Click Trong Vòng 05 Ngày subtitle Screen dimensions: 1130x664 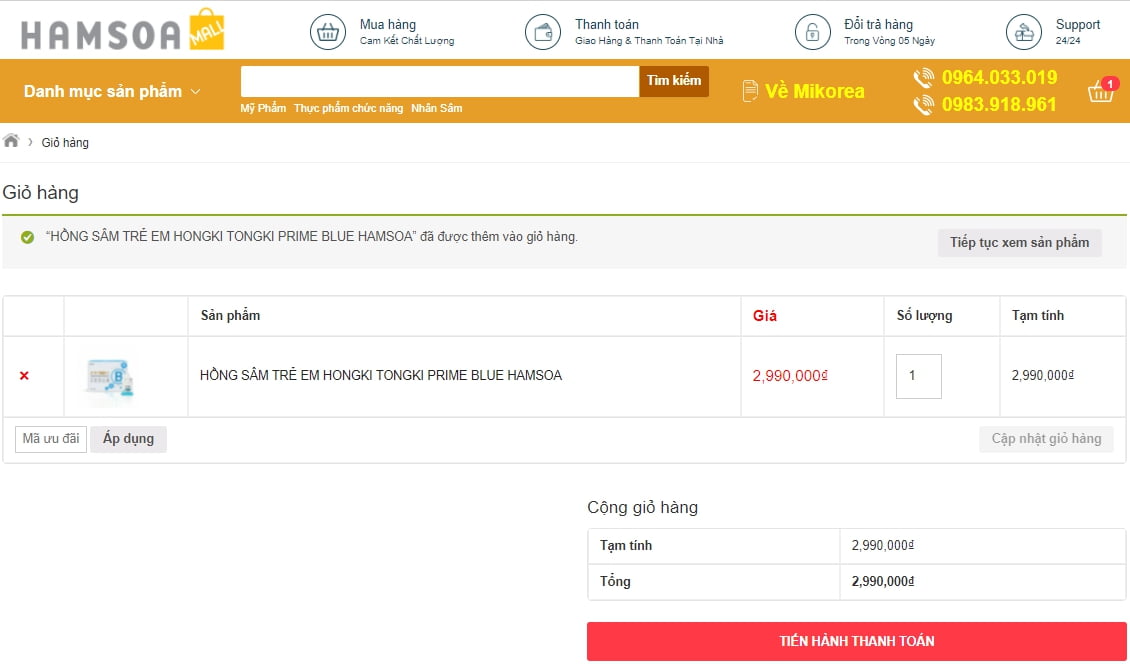pyautogui.click(x=889, y=41)
